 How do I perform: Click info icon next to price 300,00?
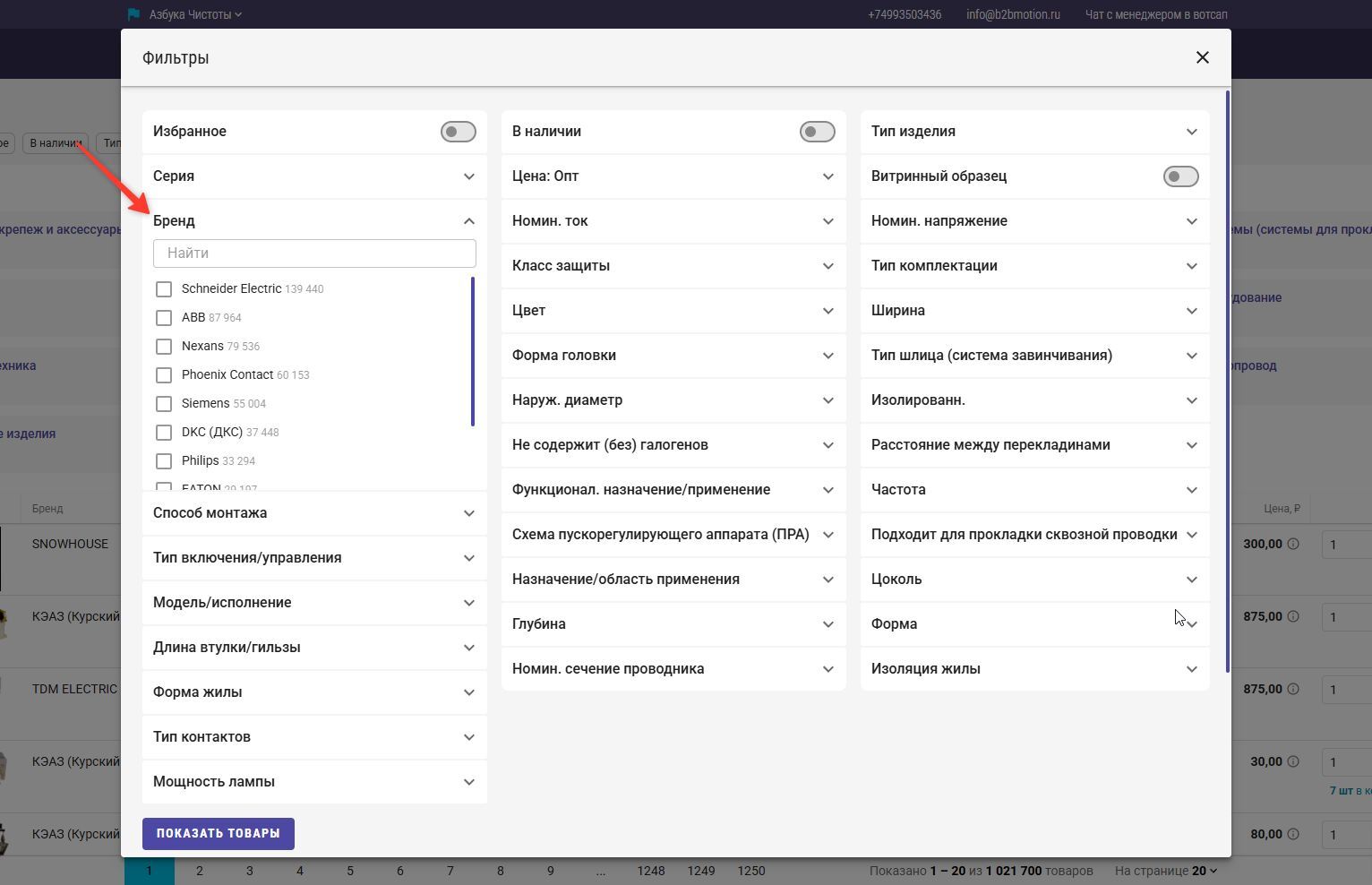[1293, 544]
